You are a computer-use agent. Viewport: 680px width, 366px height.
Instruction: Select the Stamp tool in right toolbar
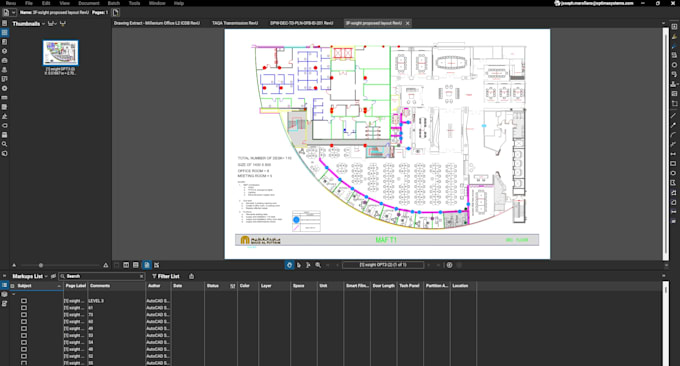674,84
